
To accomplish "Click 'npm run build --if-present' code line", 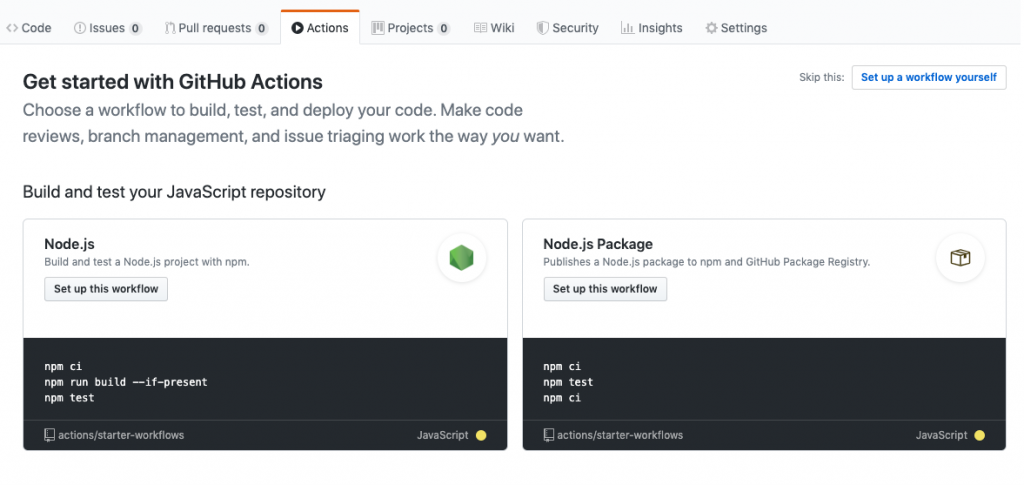I will [125, 382].
